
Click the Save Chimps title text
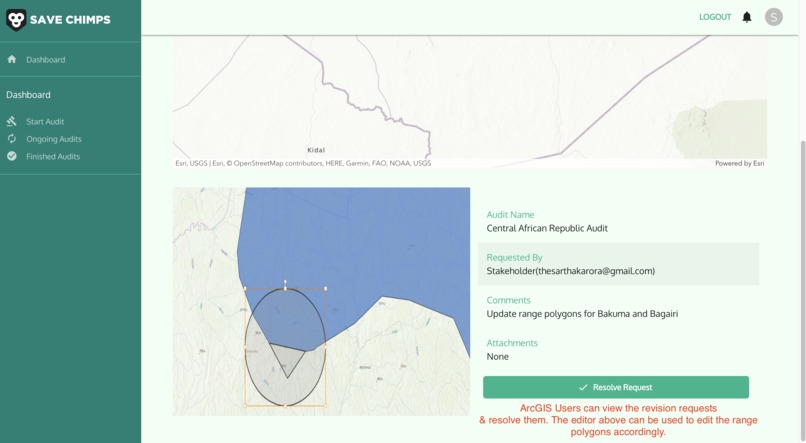pyautogui.click(x=70, y=20)
